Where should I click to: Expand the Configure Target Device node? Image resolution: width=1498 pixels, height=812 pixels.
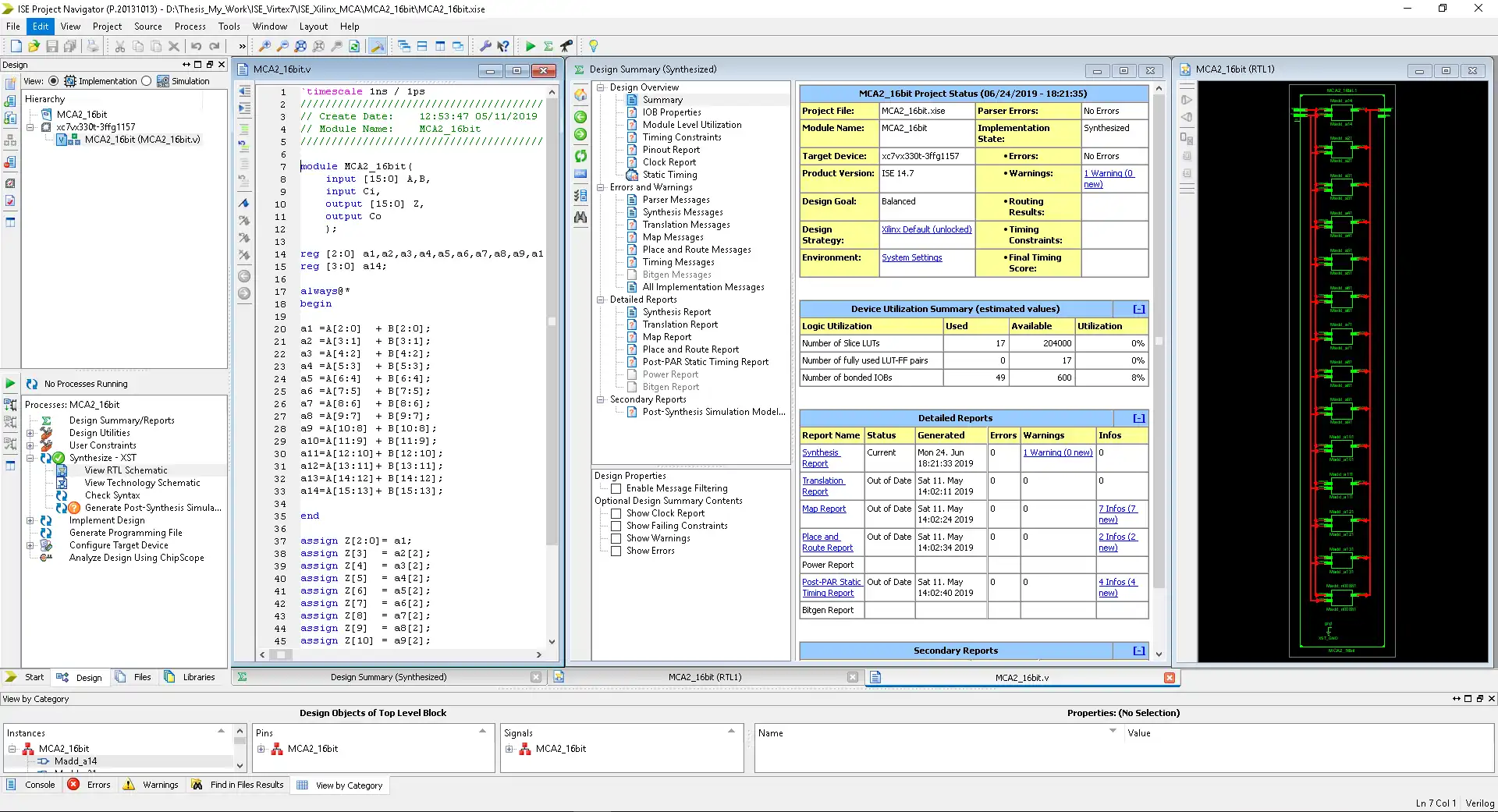coord(30,545)
